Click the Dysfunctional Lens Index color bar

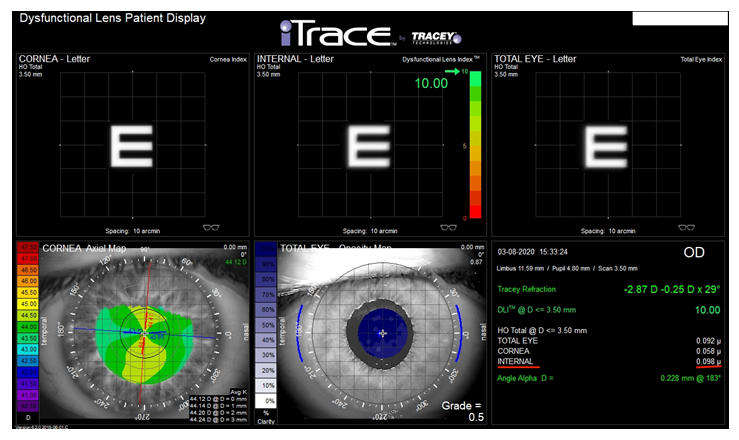point(475,145)
